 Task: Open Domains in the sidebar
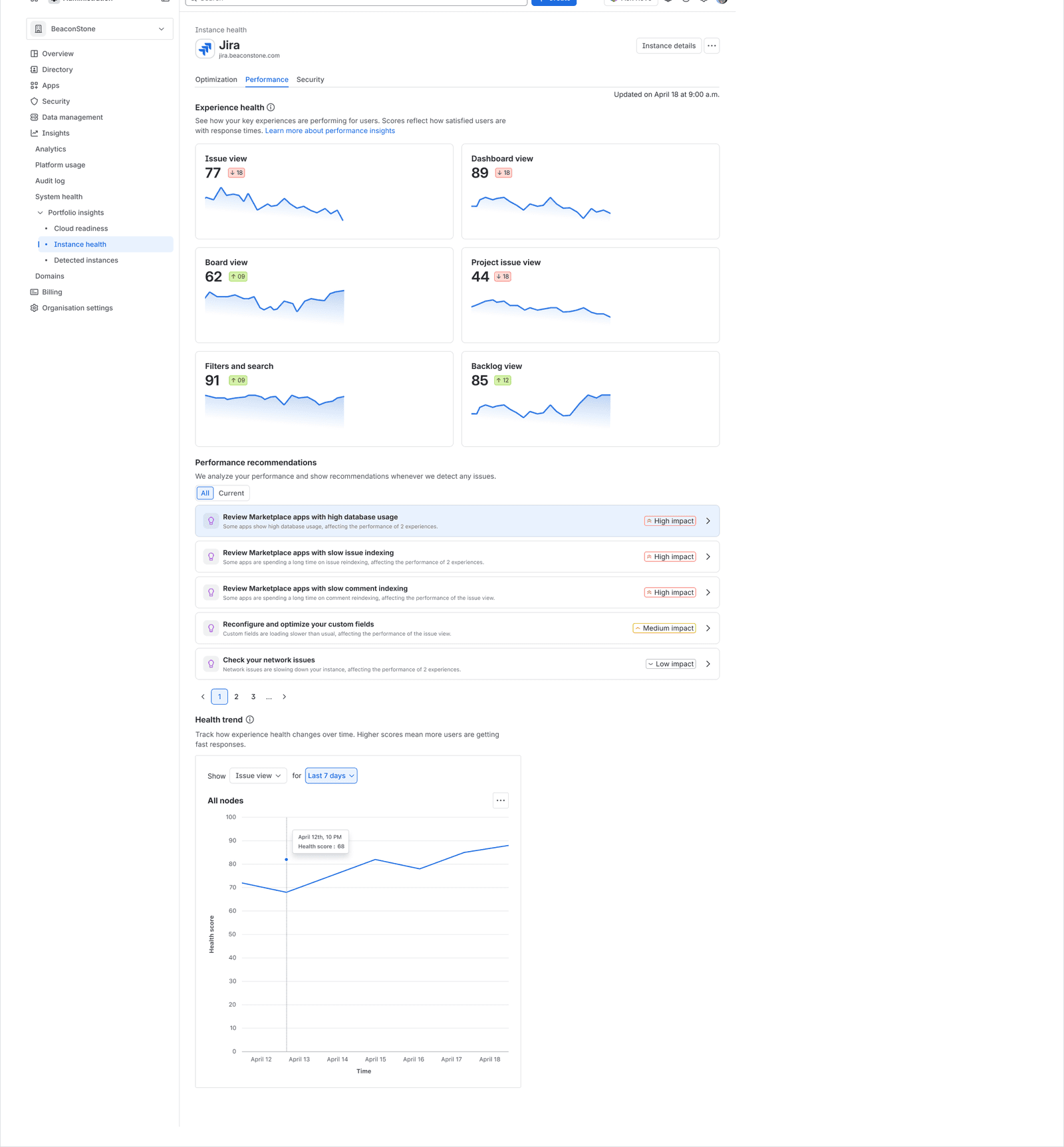pos(50,277)
